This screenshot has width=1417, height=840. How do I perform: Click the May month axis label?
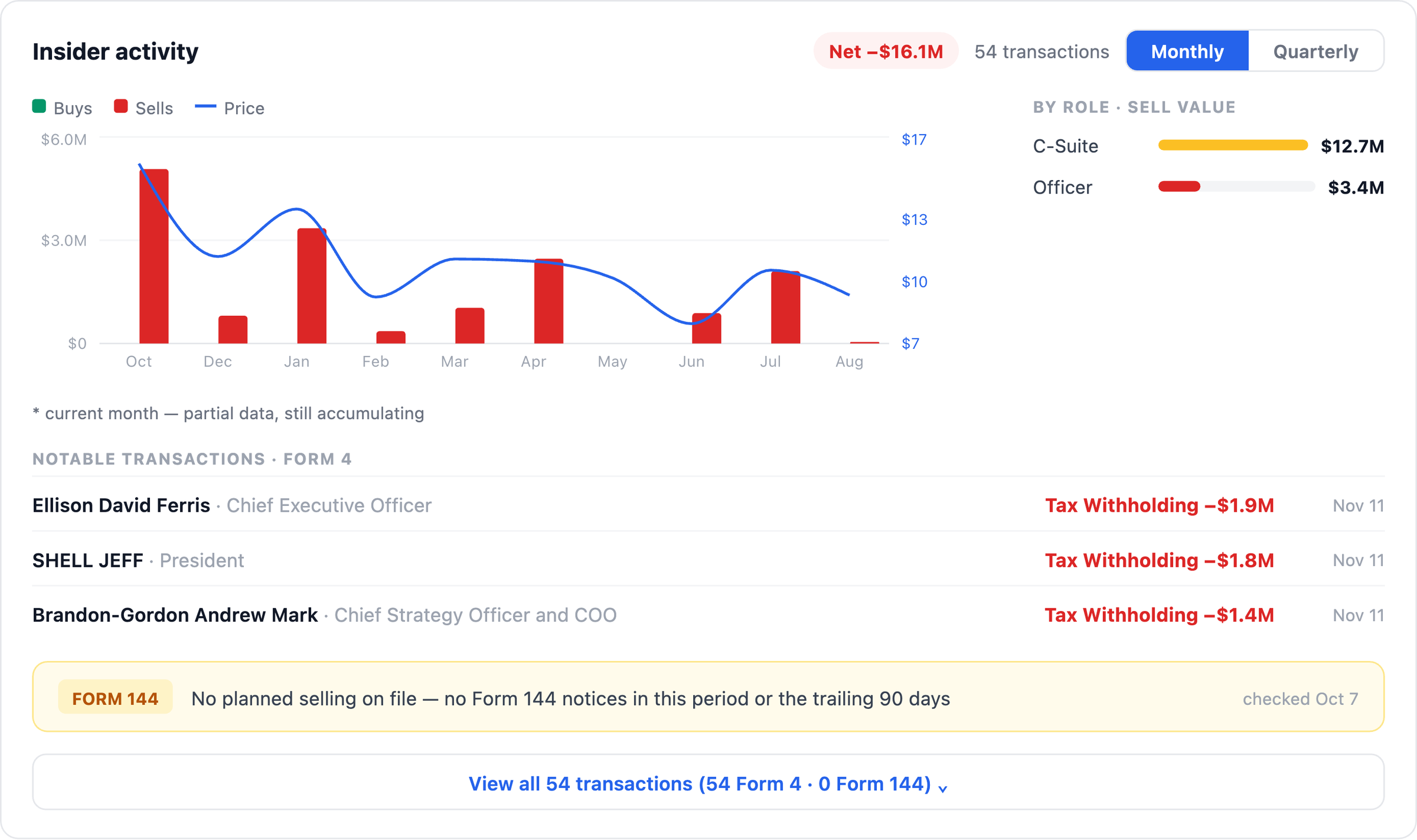pos(612,361)
